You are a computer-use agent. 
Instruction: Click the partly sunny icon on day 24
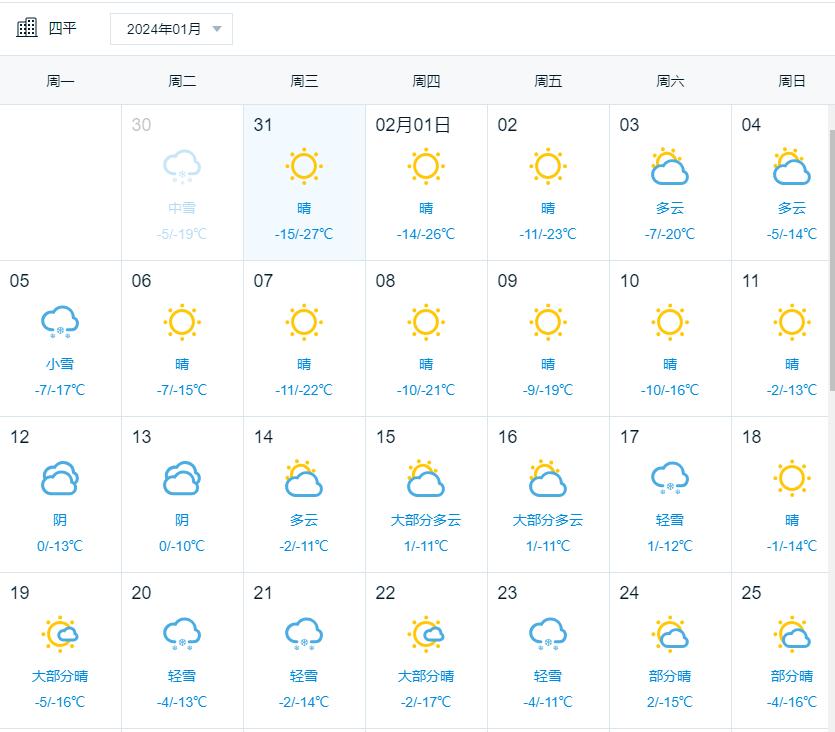pyautogui.click(x=670, y=634)
